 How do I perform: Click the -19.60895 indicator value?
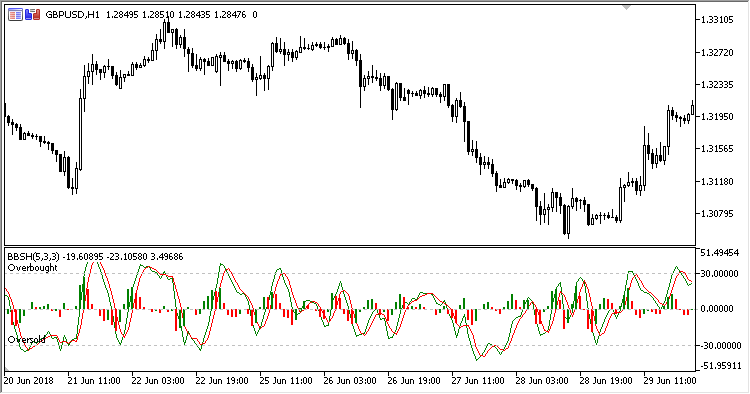(83, 257)
